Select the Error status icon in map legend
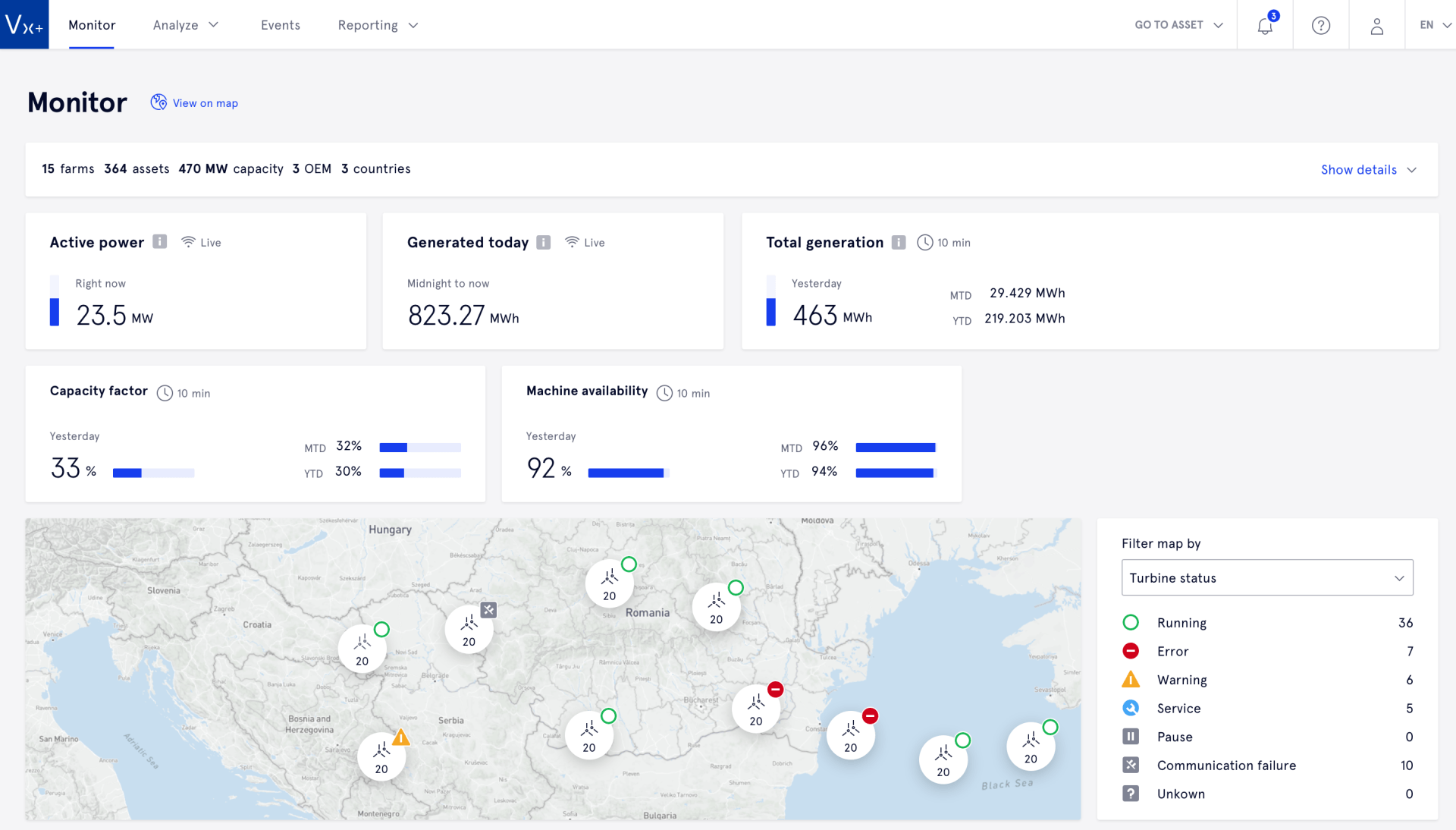 tap(1131, 651)
